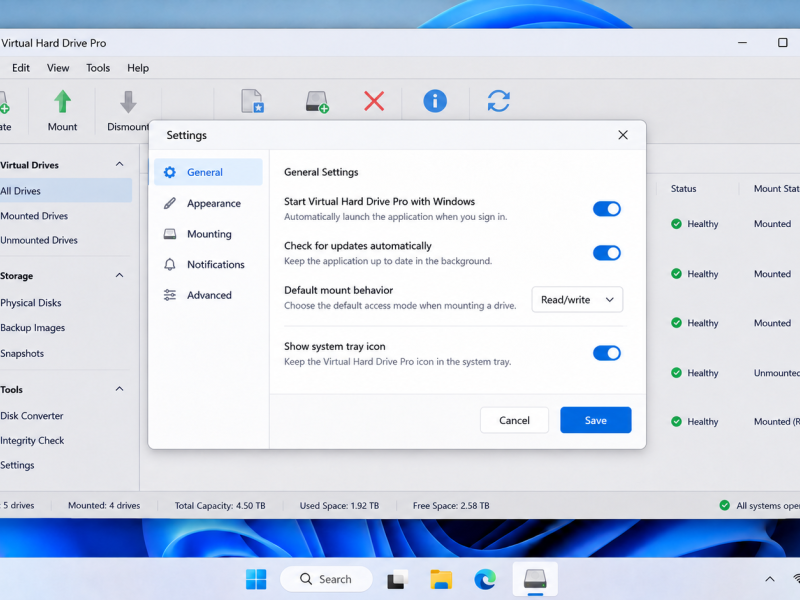Collapse the Tools sidebar section
Viewport: 800px width, 600px height.
click(119, 389)
